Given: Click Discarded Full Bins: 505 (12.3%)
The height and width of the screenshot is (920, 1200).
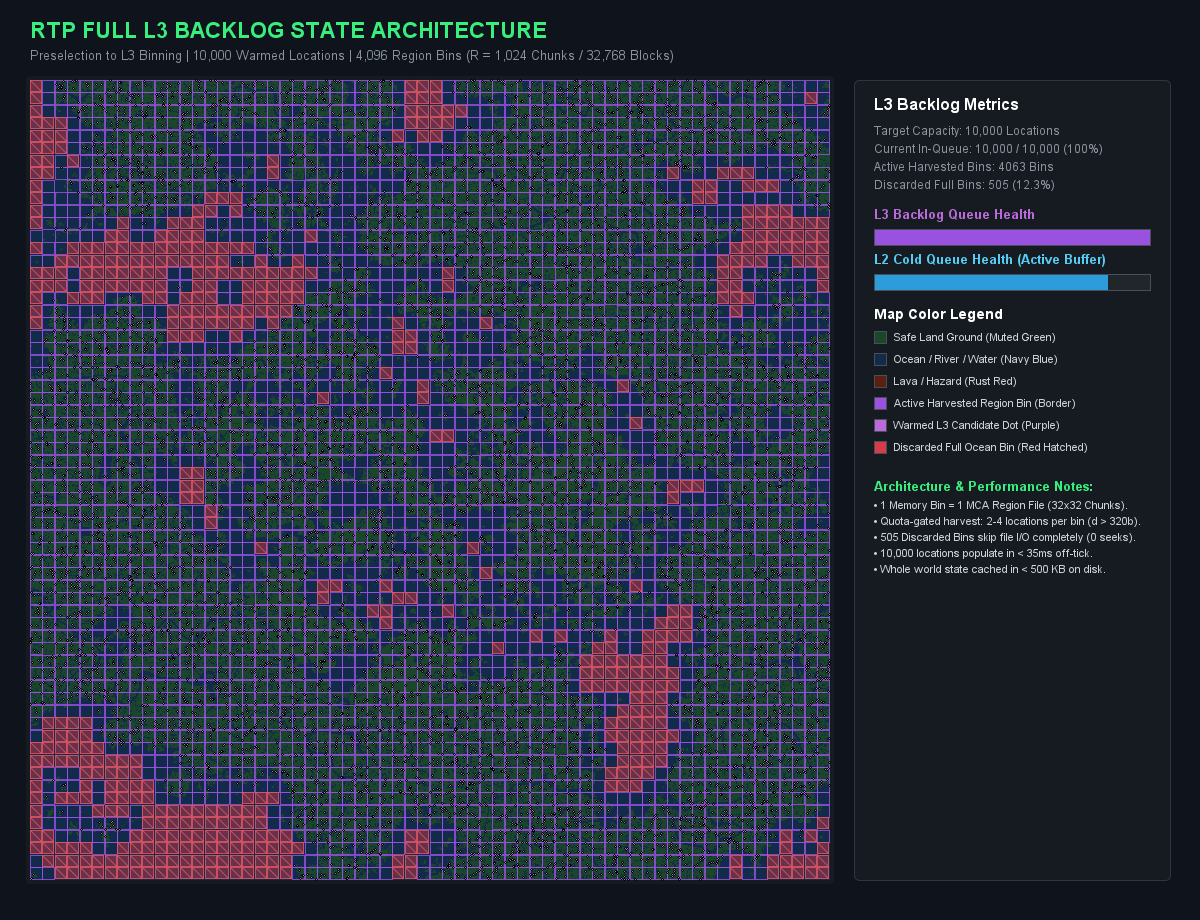Looking at the screenshot, I should coord(964,185).
